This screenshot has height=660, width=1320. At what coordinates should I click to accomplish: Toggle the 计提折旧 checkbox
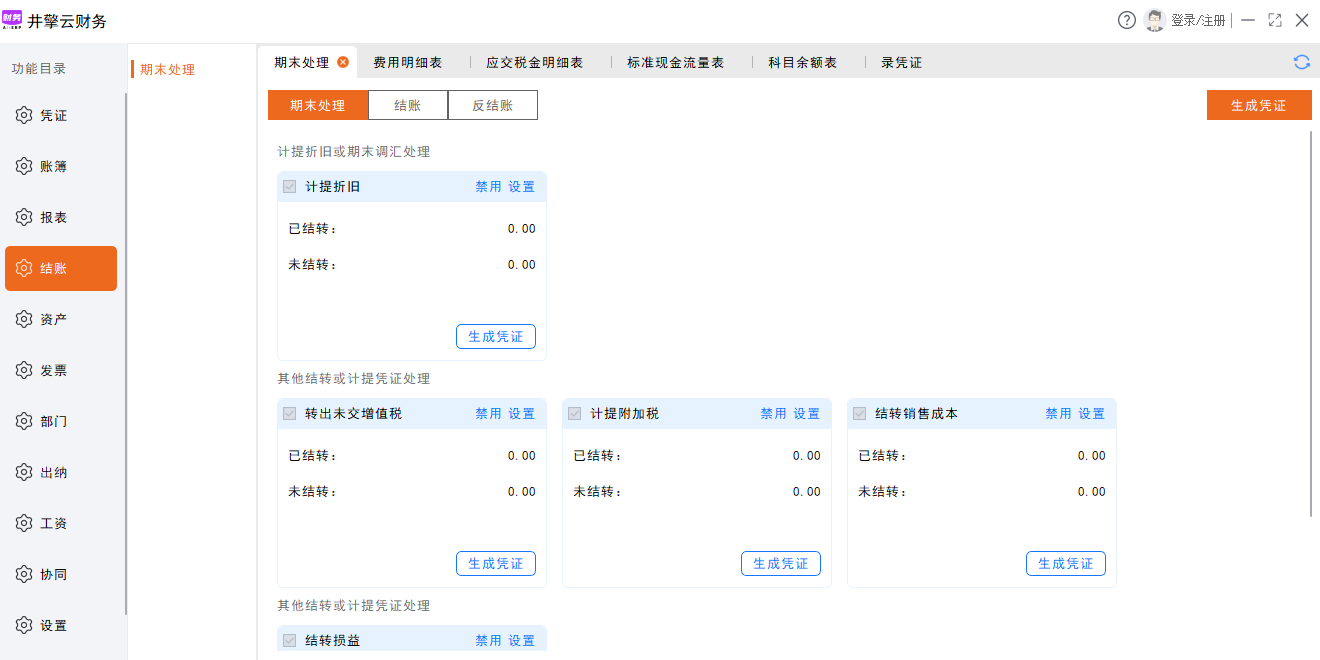click(x=290, y=187)
